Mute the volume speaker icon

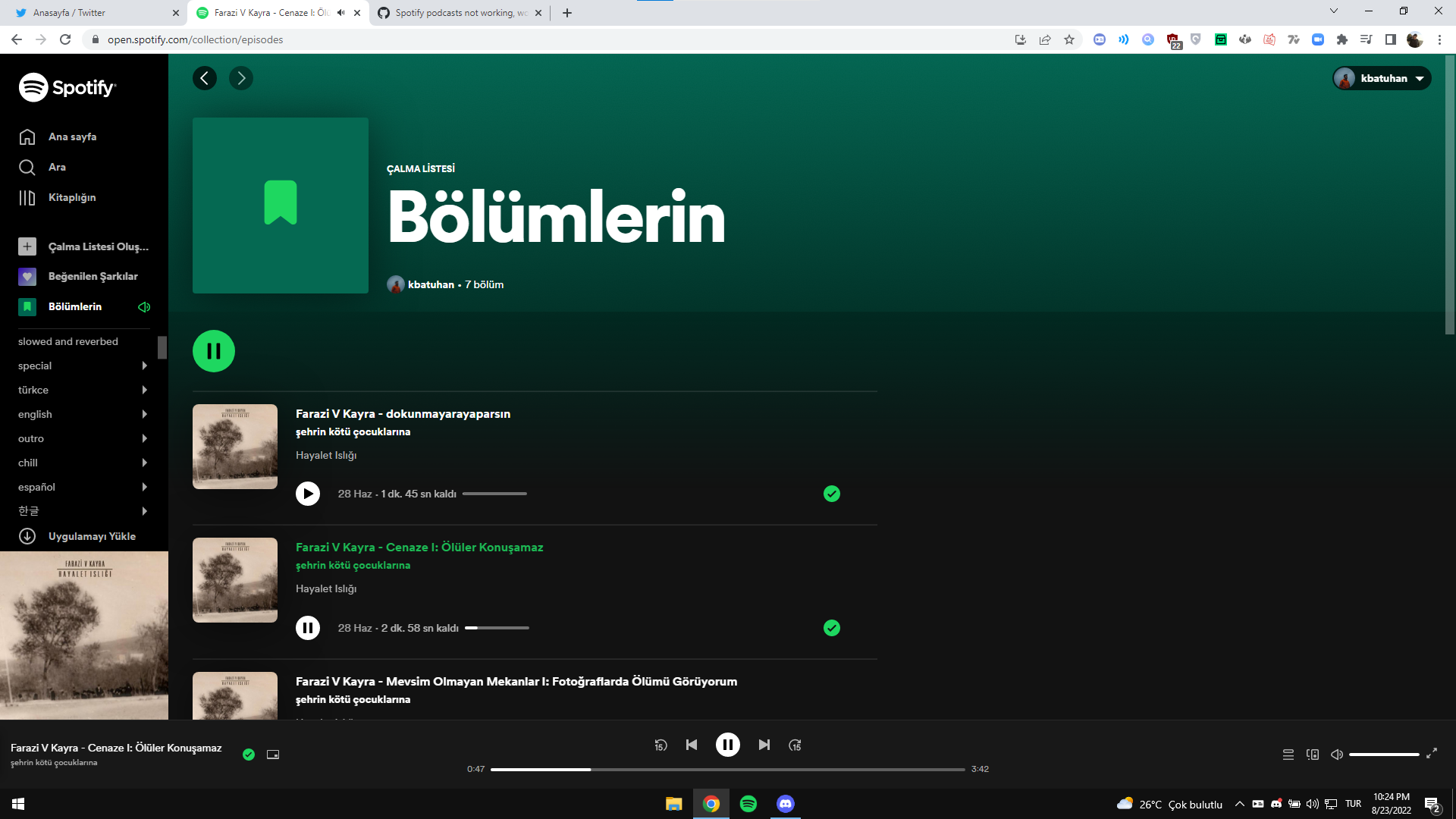(1336, 755)
